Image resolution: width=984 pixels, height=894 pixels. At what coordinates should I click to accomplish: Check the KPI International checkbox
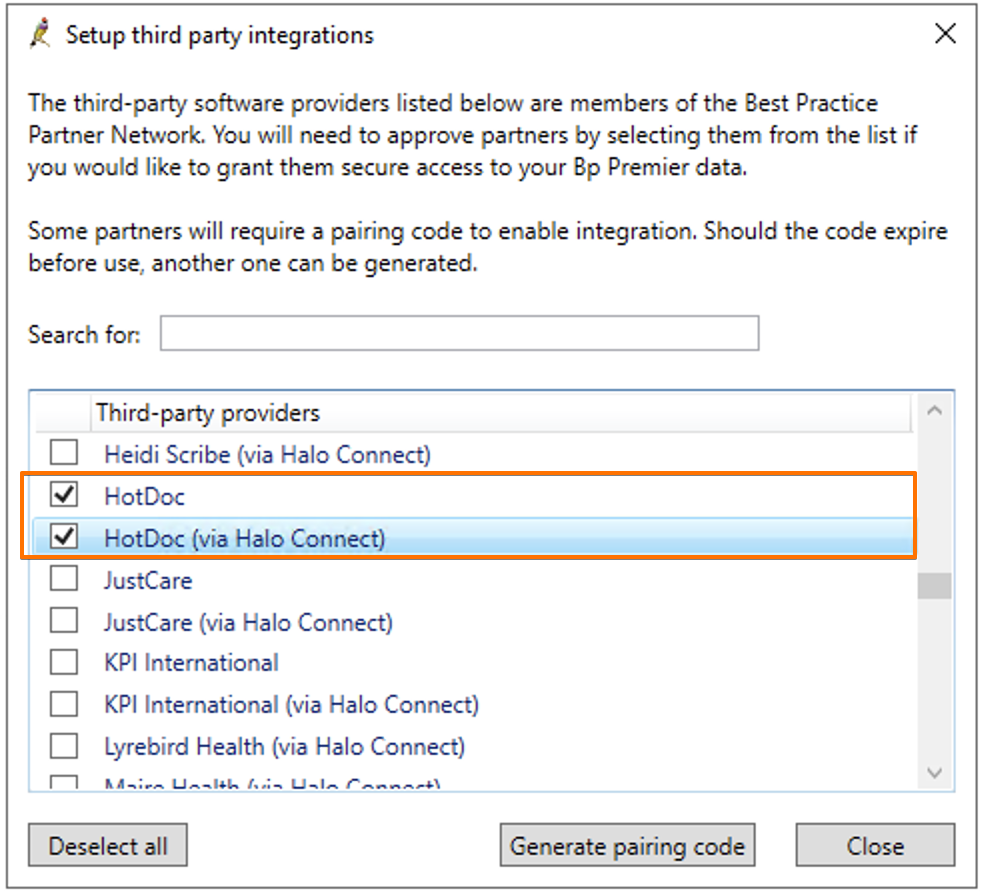point(63,662)
